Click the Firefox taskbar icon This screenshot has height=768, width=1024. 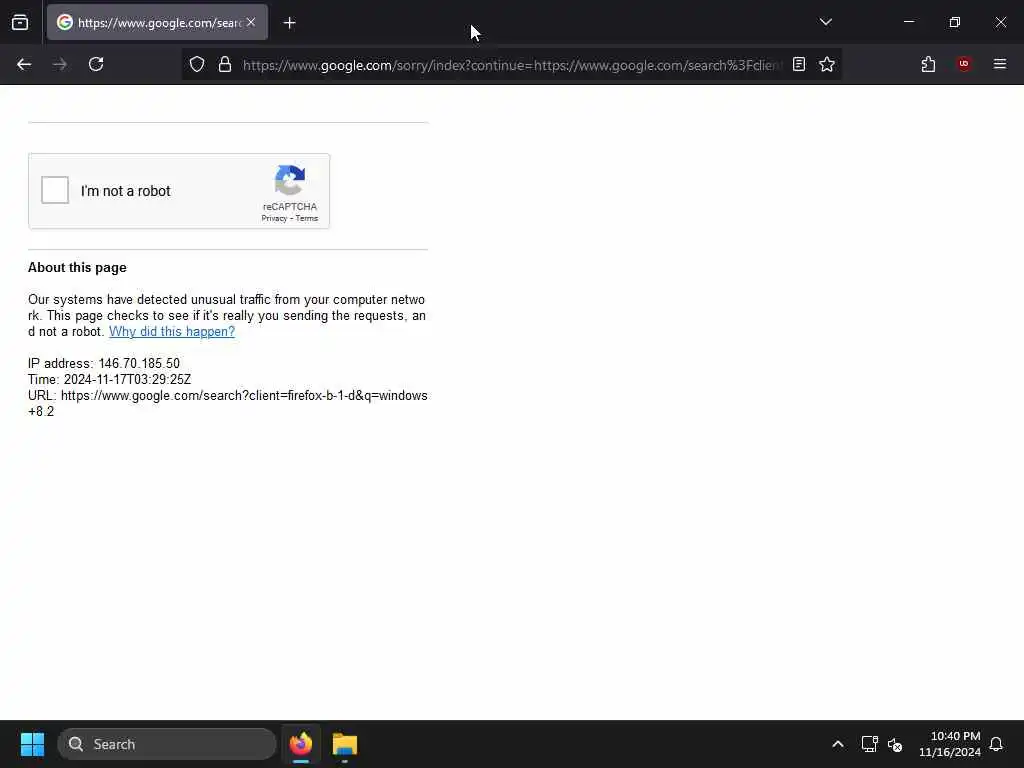[x=301, y=744]
